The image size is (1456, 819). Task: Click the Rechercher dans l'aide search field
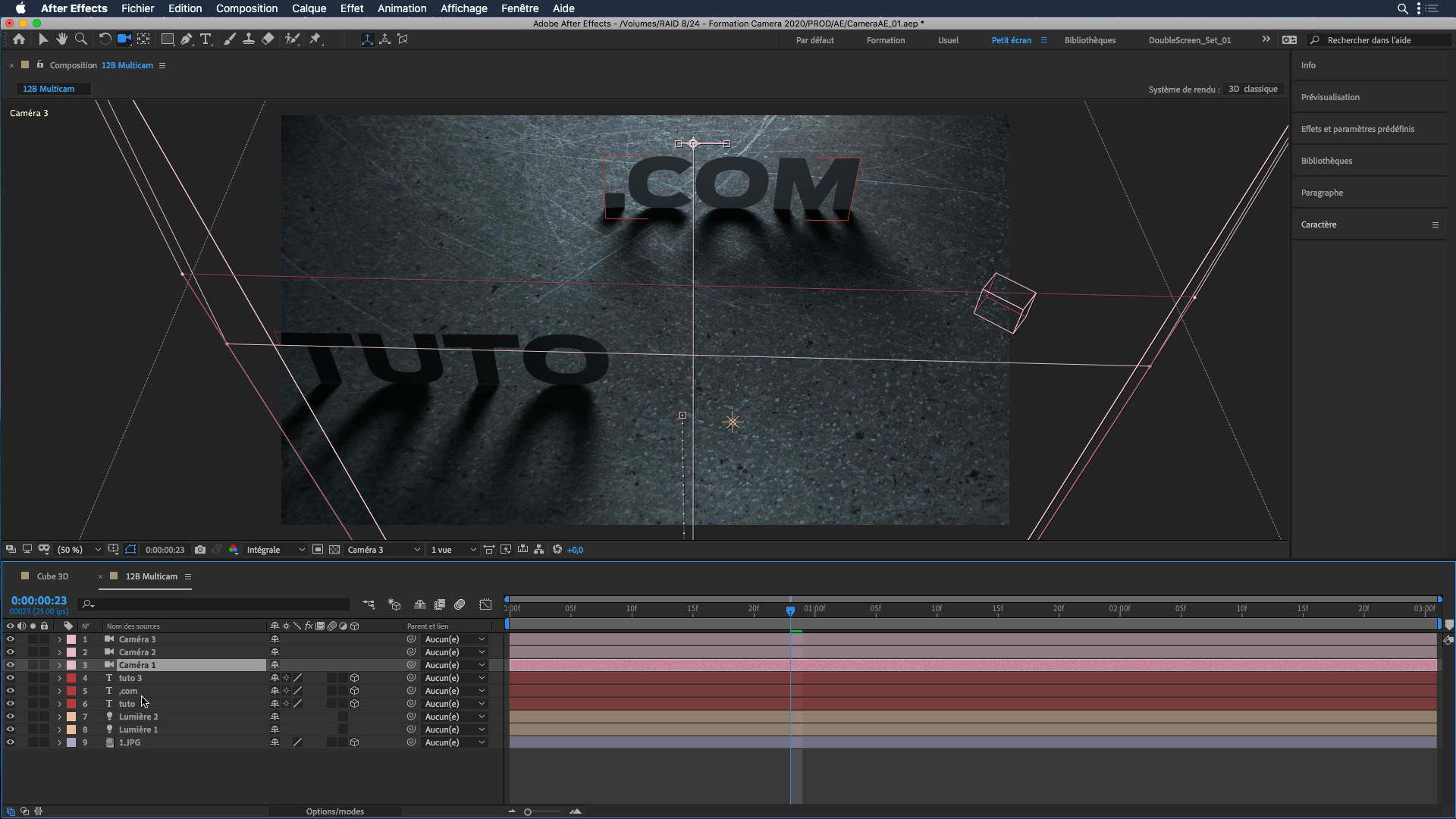(x=1380, y=40)
